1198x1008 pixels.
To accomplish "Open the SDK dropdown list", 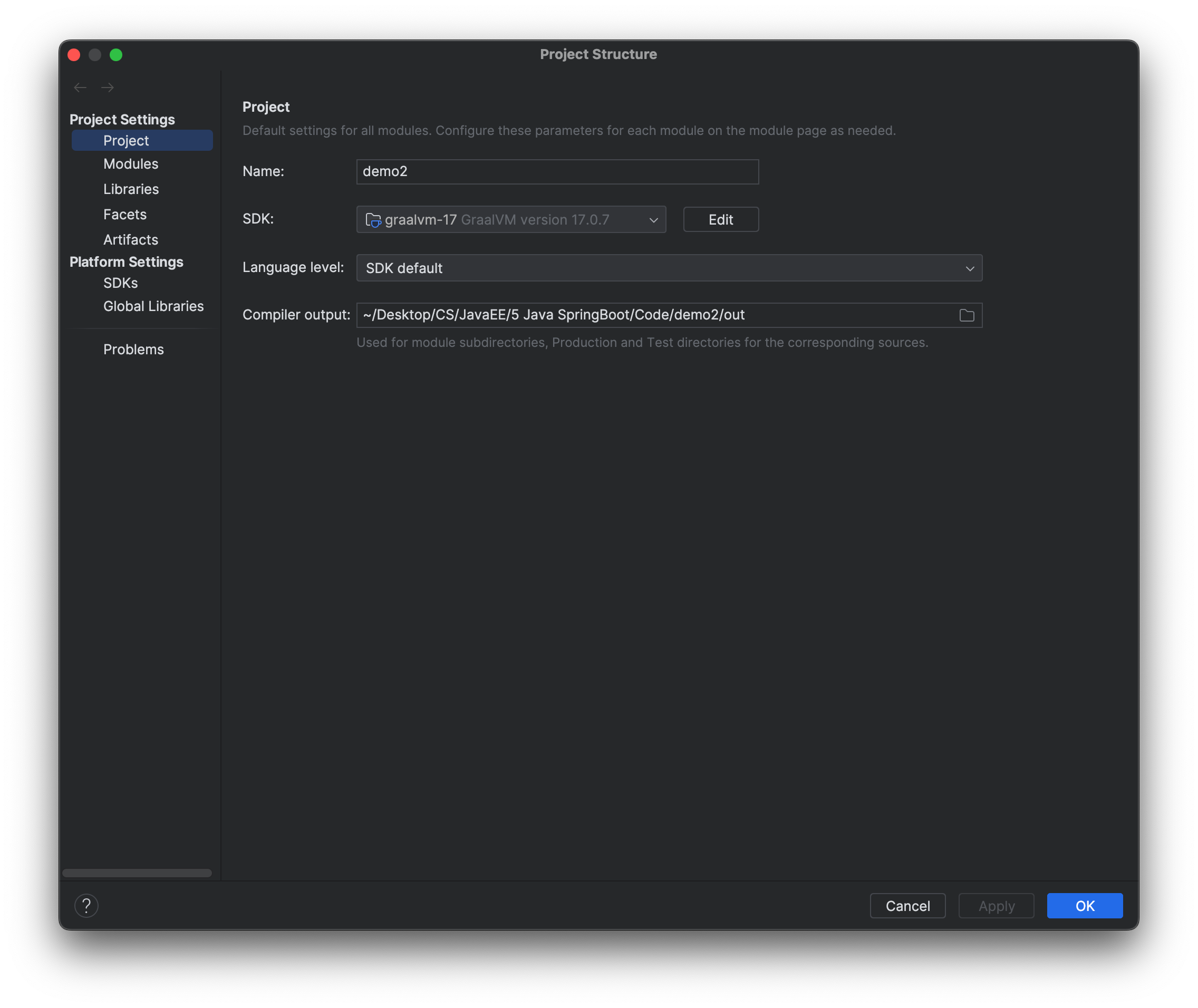I will click(653, 219).
